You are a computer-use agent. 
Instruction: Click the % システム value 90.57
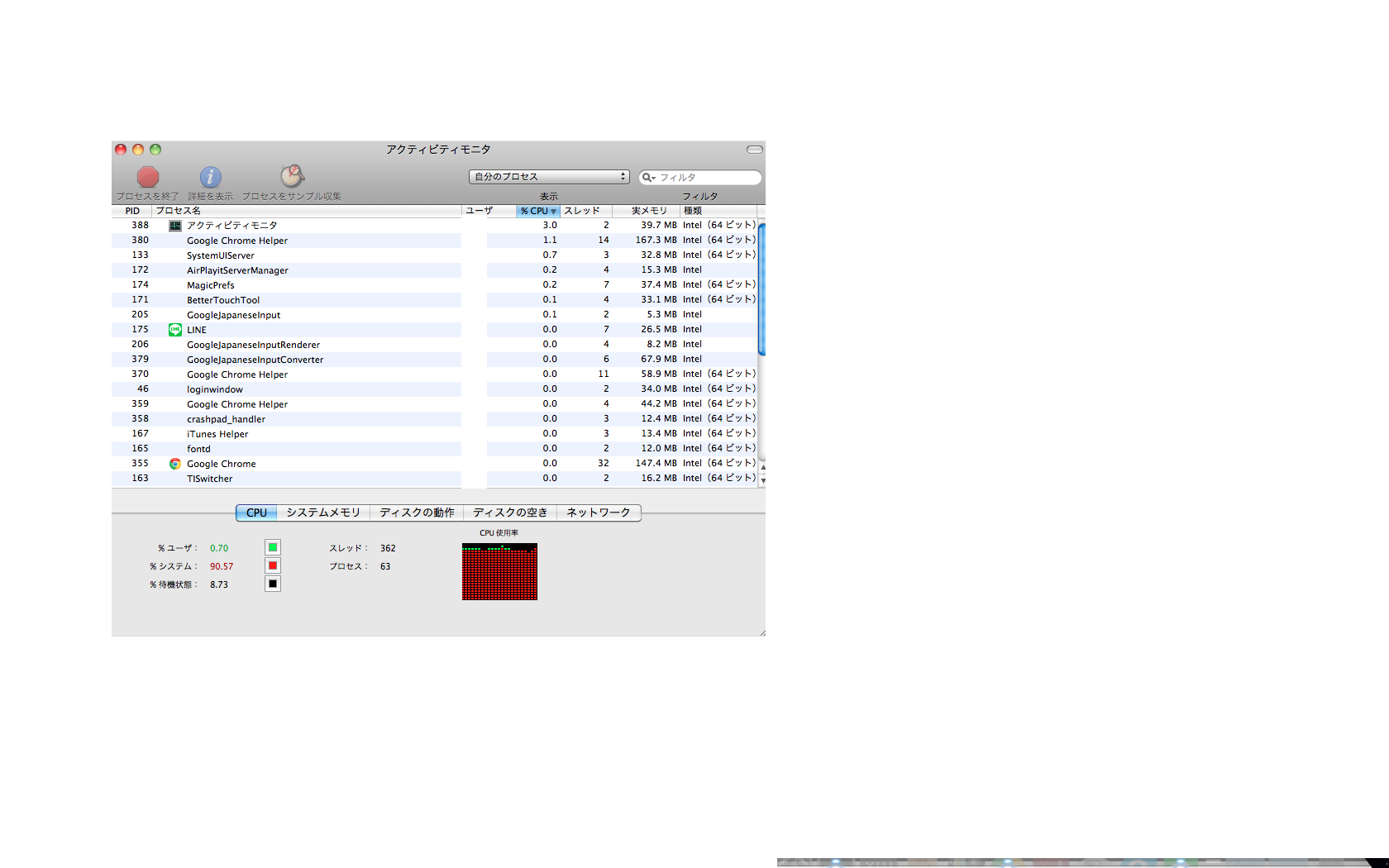pos(222,566)
